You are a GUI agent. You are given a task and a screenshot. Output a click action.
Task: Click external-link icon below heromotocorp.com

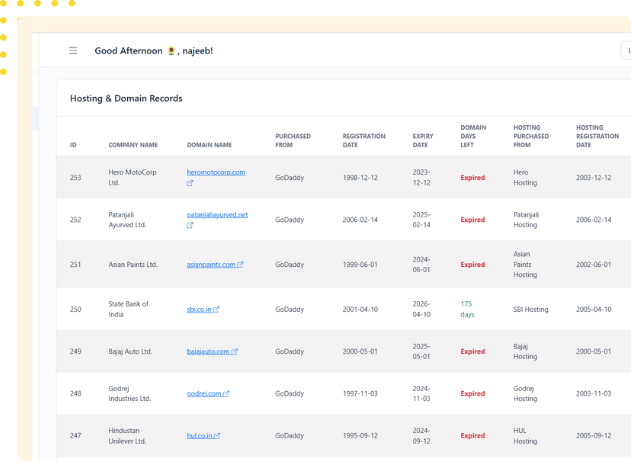190,183
